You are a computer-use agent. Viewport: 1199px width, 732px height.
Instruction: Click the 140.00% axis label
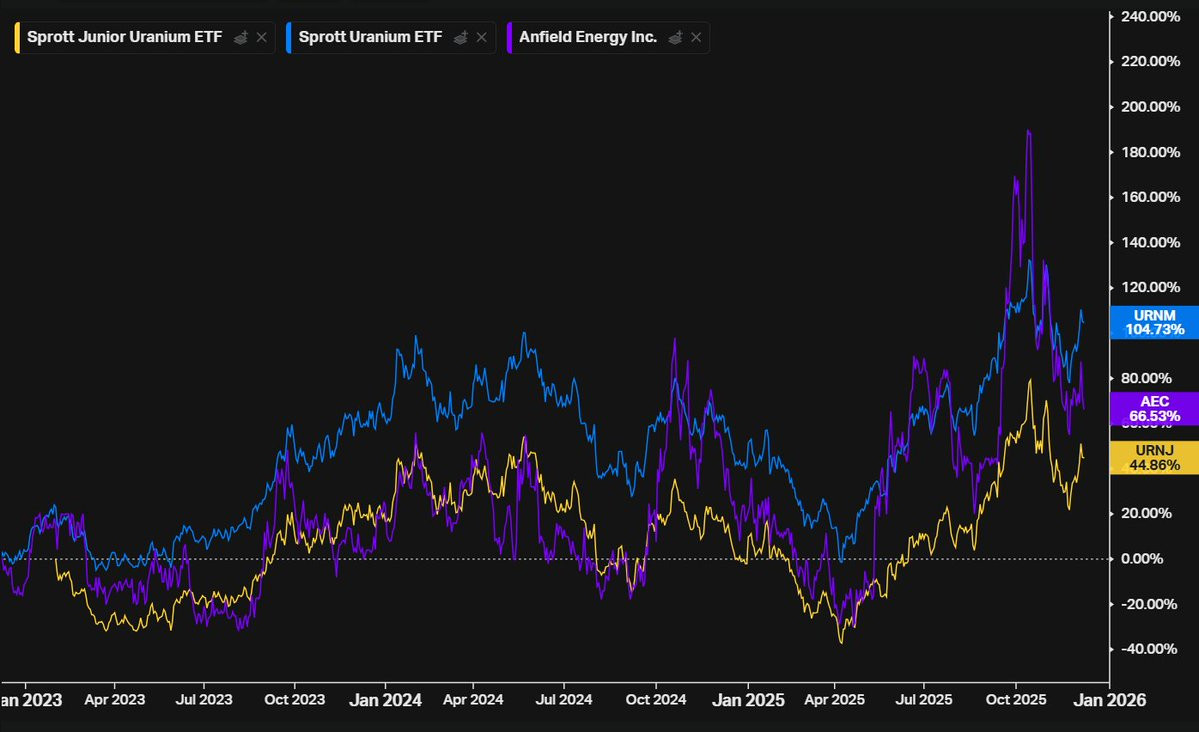pos(1150,242)
